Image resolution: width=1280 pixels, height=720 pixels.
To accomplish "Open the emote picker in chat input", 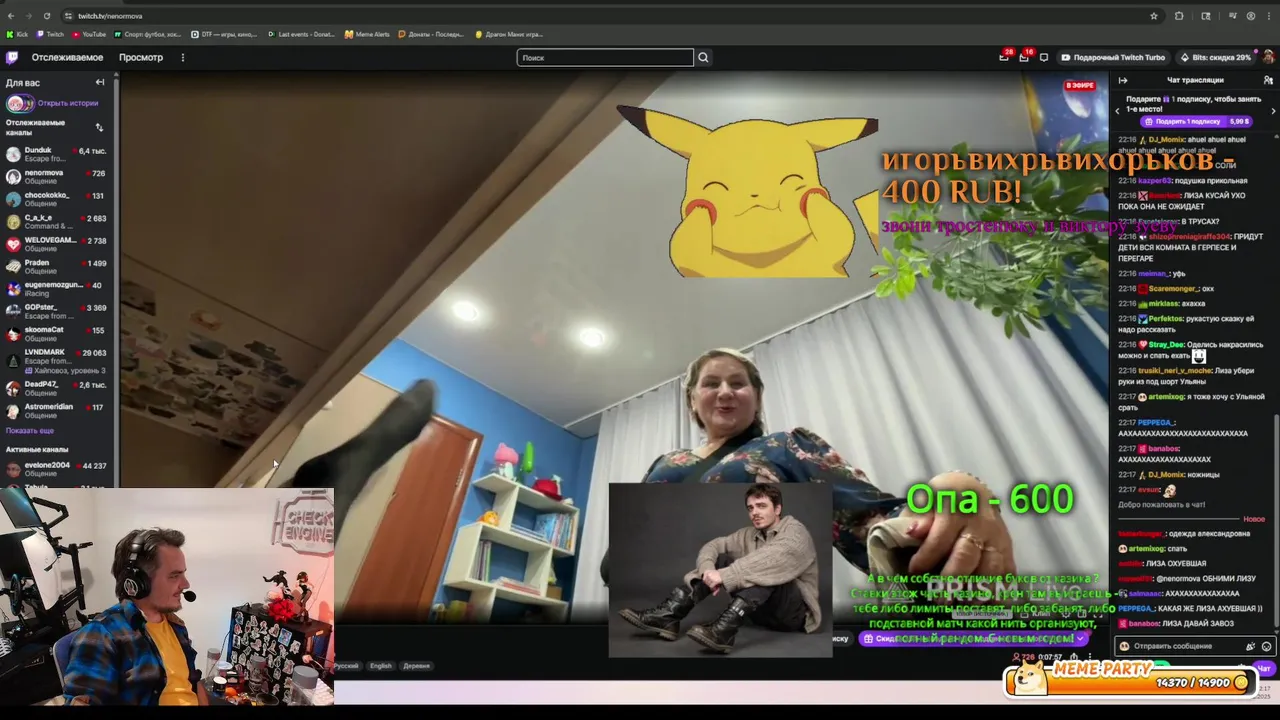I will (1267, 646).
